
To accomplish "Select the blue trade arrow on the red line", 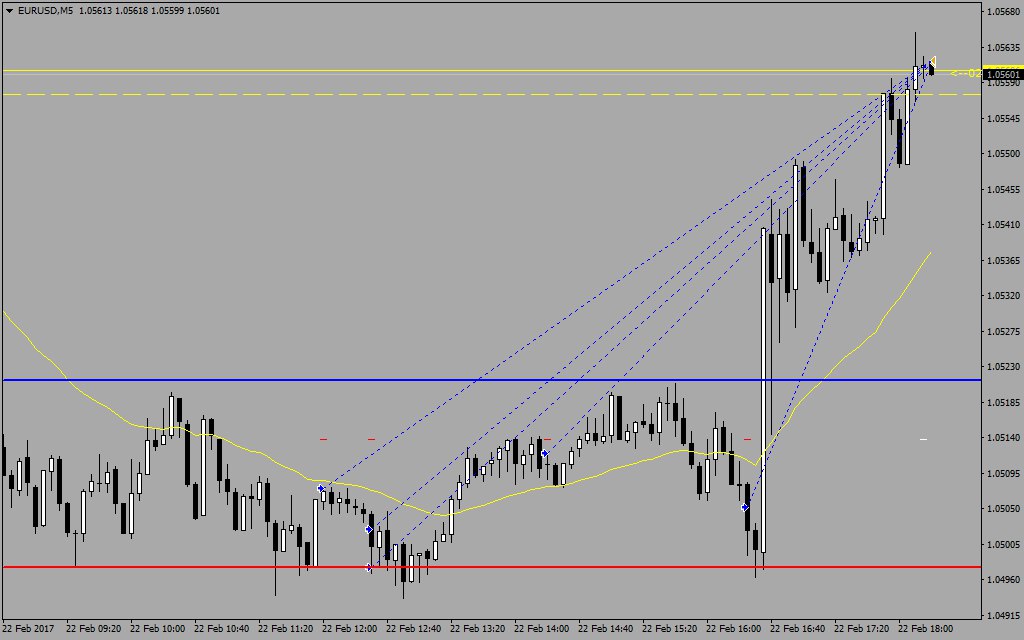I will coord(370,567).
